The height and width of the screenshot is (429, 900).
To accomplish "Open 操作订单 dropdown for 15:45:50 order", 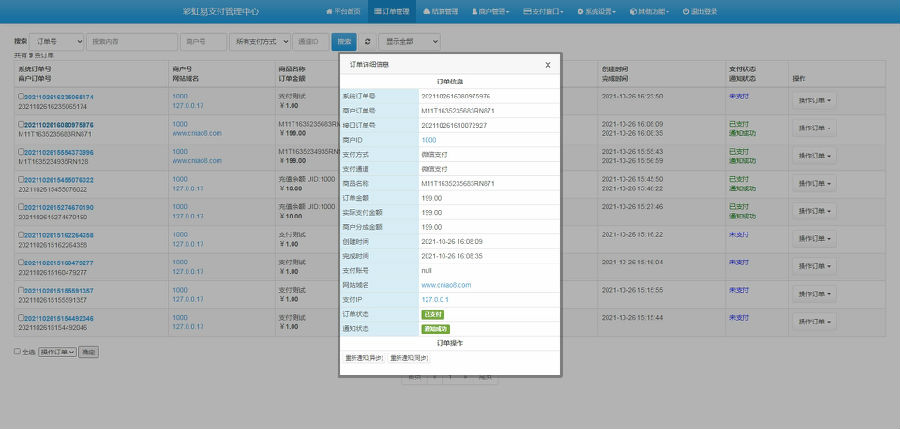I will (x=814, y=183).
